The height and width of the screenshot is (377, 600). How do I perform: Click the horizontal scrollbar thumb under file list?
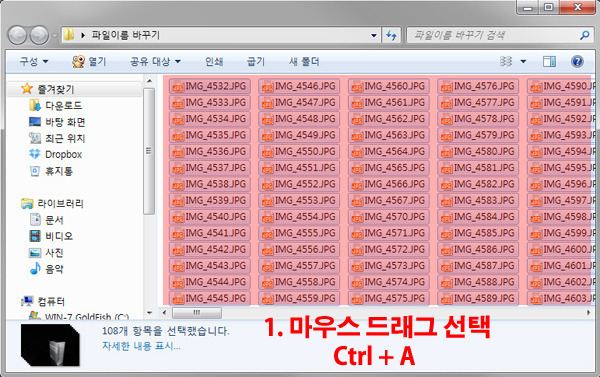point(197,313)
